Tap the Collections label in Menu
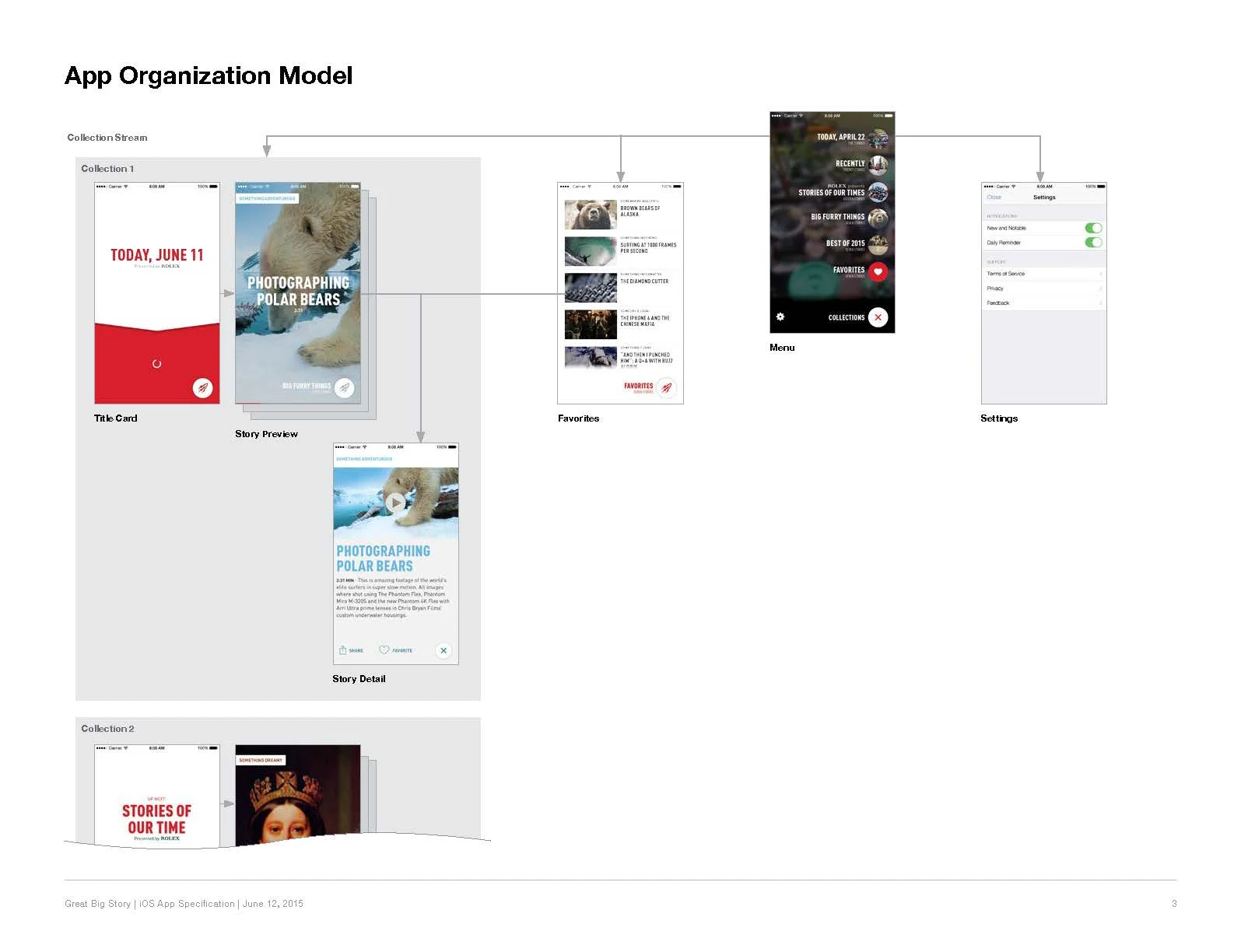Screen dimensions: 1241x952 [x=846, y=317]
